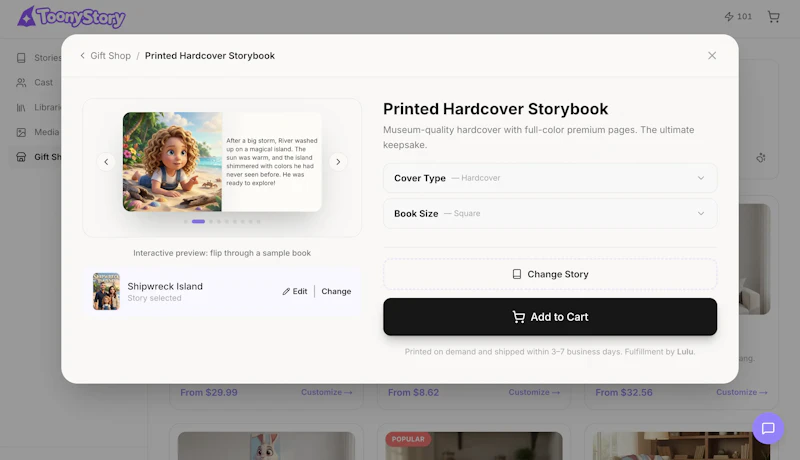Viewport: 800px width, 460px height.
Task: Click the Media sidebar icon
Action: point(21,132)
